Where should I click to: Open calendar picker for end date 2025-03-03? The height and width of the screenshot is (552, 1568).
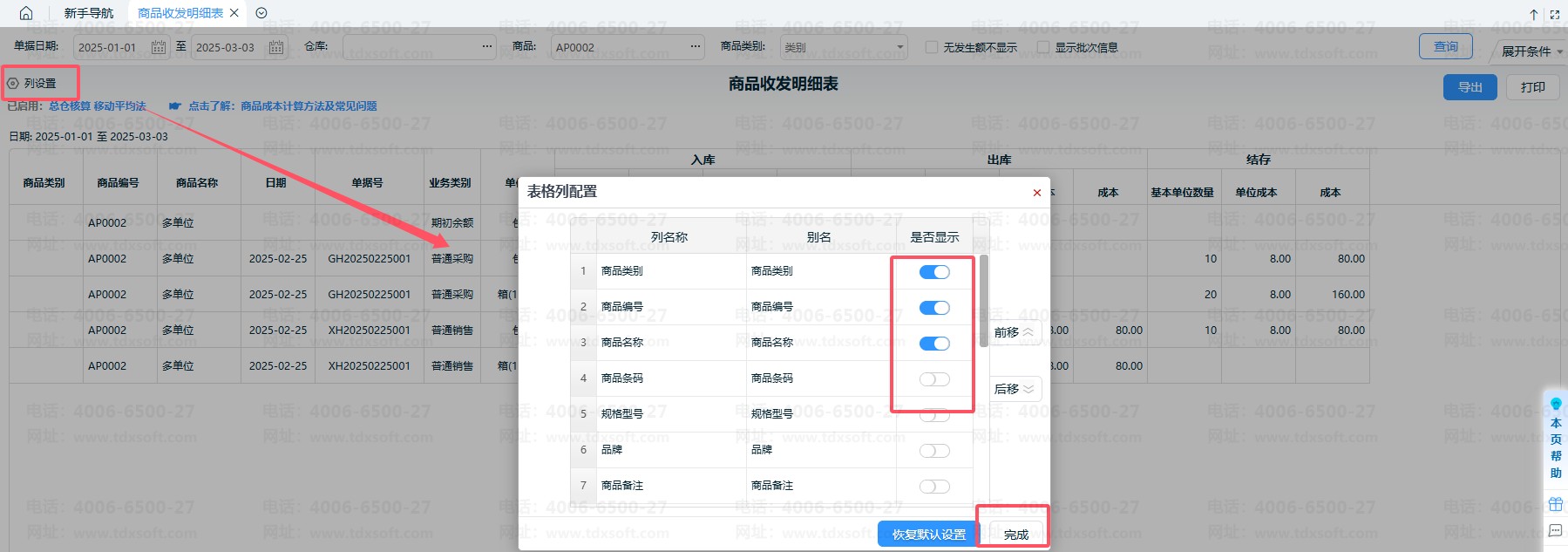[275, 47]
